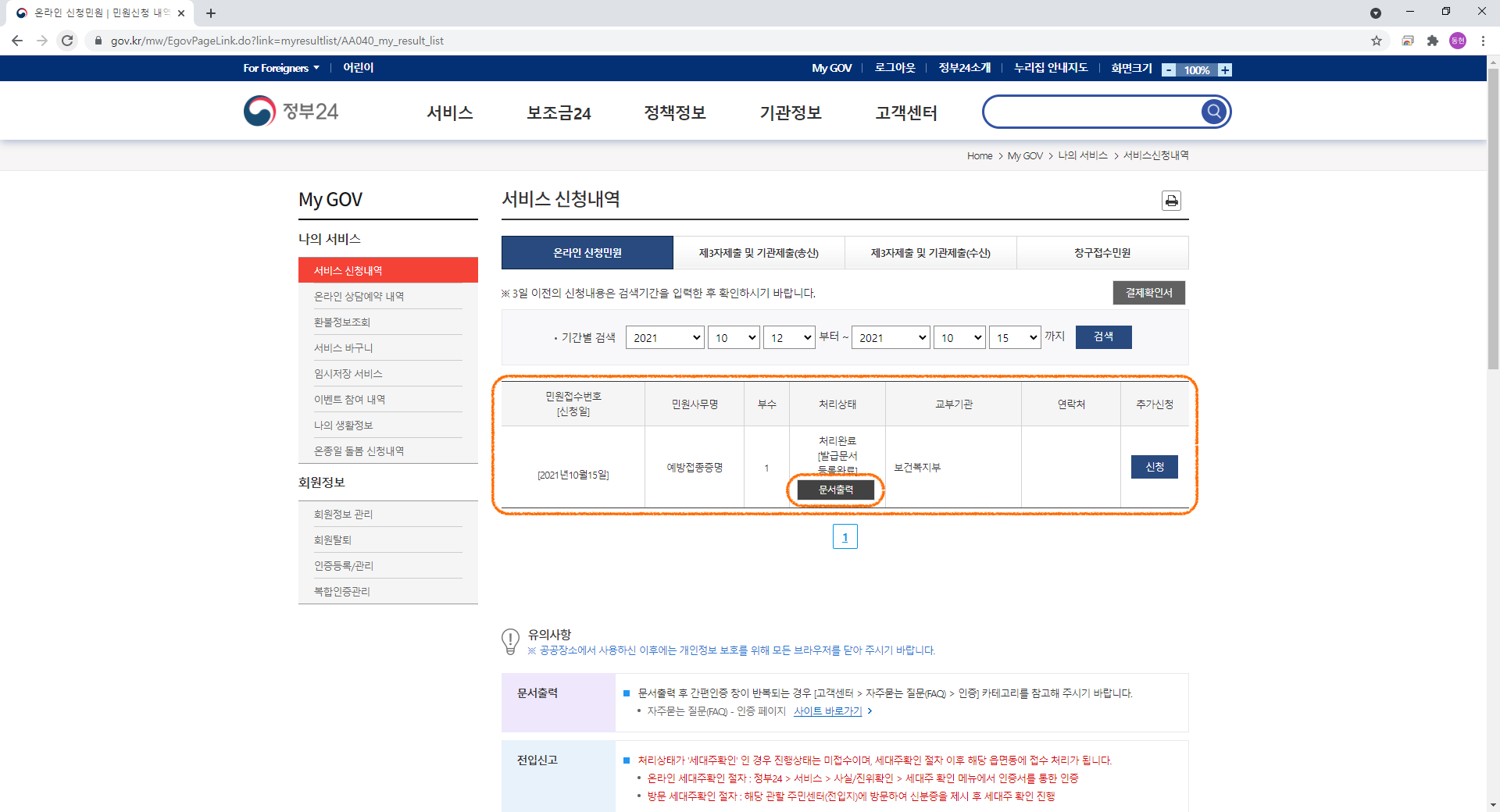Click the 문서출력 button
This screenshot has height=812, width=1500.
pos(835,490)
